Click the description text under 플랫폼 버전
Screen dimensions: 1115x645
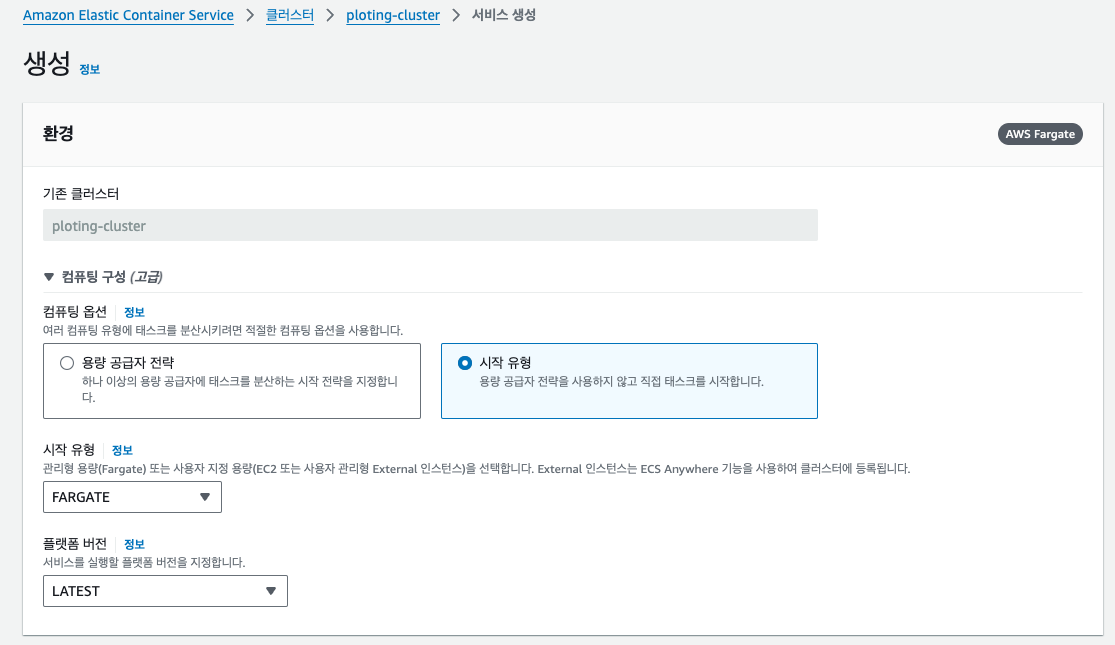144,562
